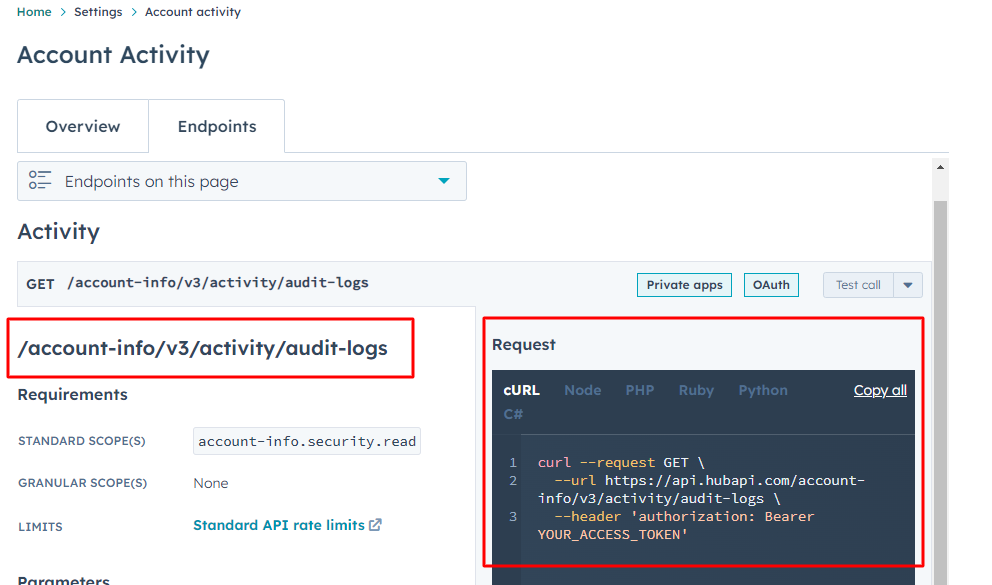View the PHP request example
The image size is (992, 585).
click(x=639, y=390)
